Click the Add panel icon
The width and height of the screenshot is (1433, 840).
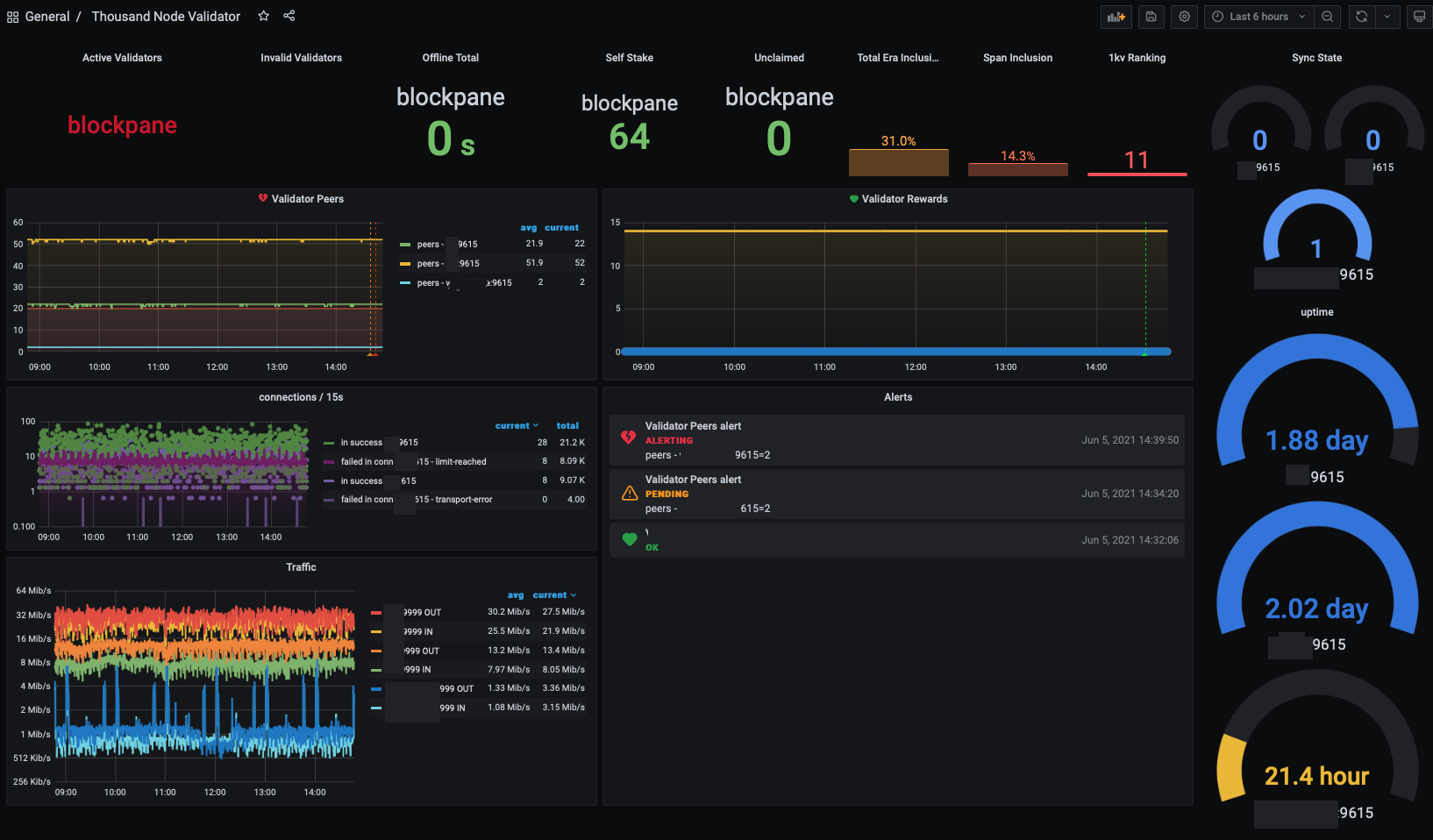coord(1116,17)
